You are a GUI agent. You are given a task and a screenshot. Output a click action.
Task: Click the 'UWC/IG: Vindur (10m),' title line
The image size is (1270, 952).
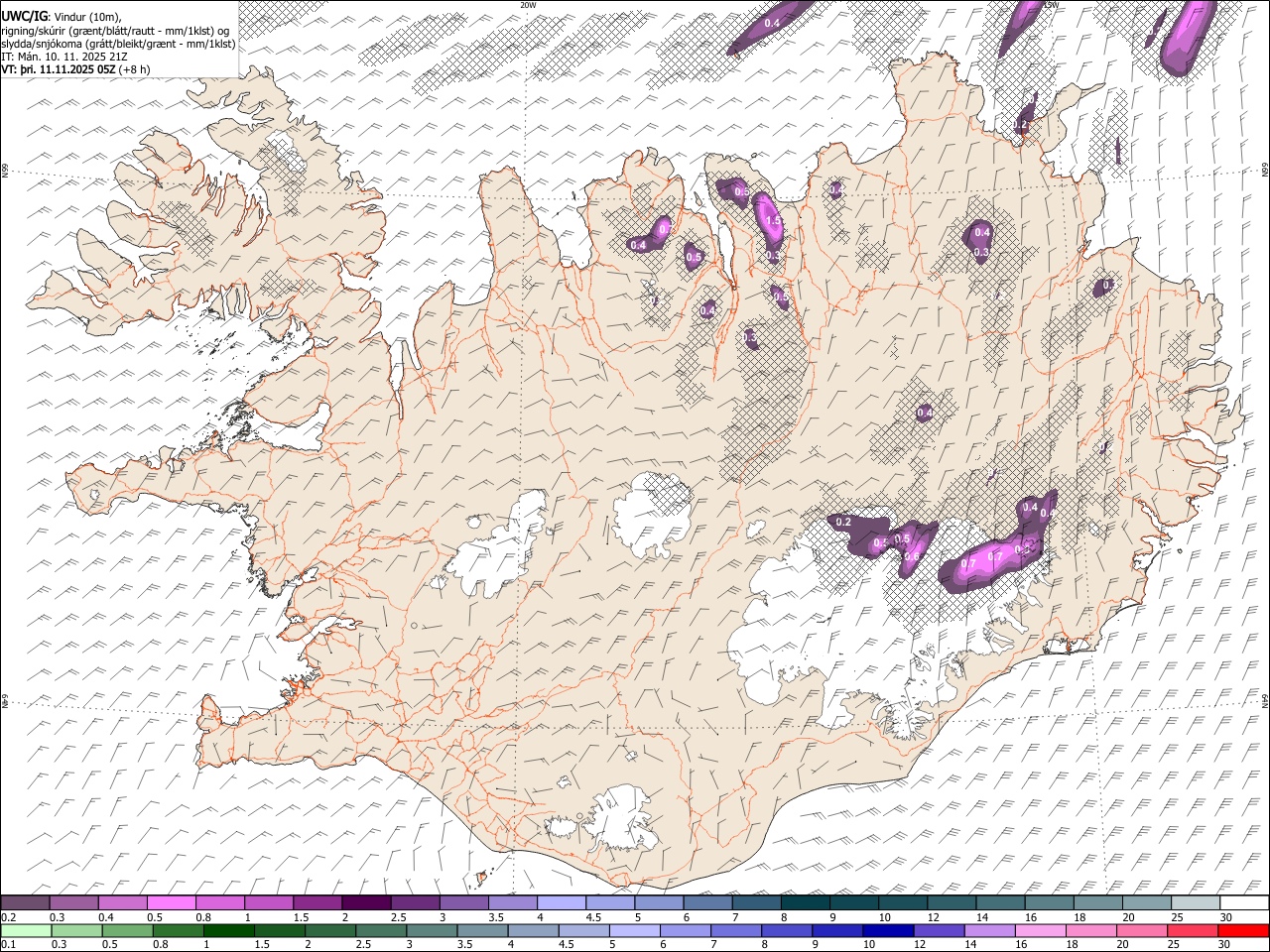pos(62,17)
